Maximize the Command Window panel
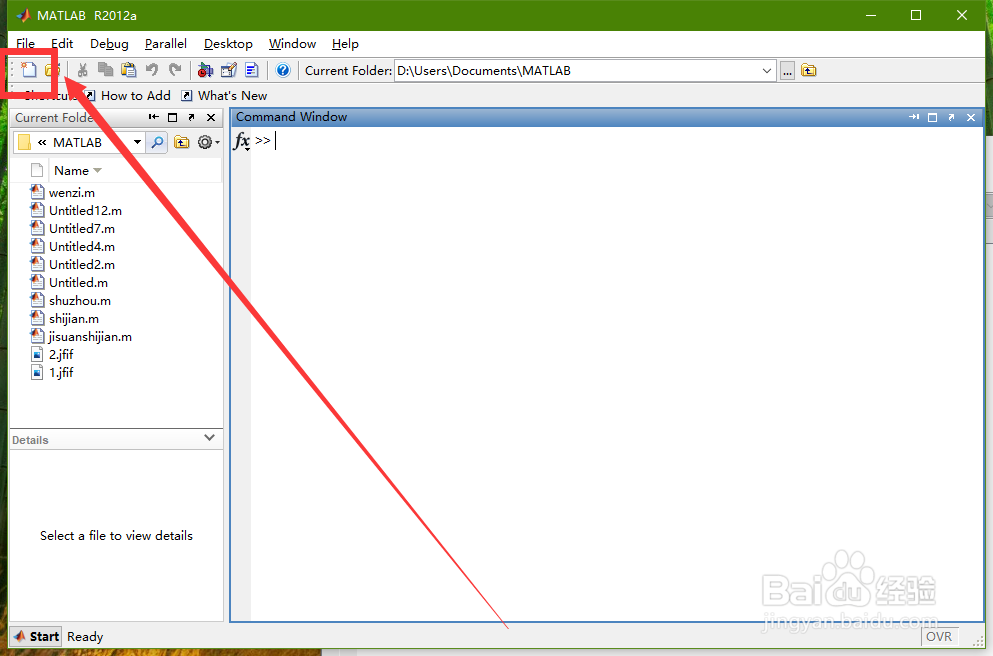The height and width of the screenshot is (656, 993). [932, 117]
